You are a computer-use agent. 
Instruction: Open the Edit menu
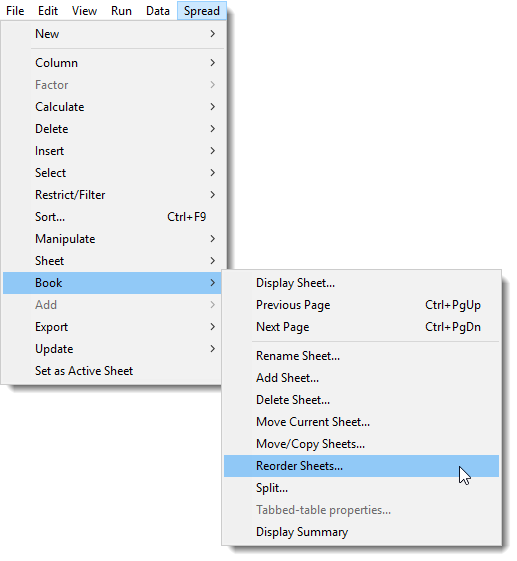tap(48, 11)
